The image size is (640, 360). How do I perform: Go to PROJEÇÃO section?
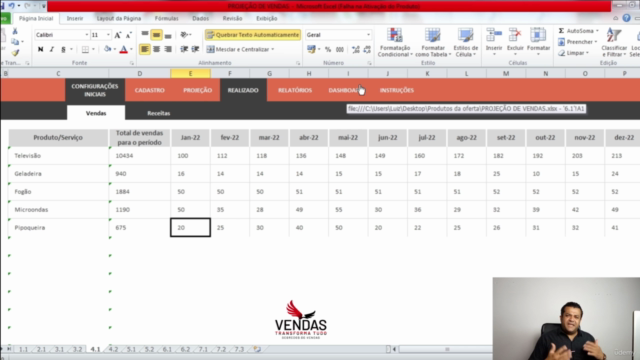198,90
